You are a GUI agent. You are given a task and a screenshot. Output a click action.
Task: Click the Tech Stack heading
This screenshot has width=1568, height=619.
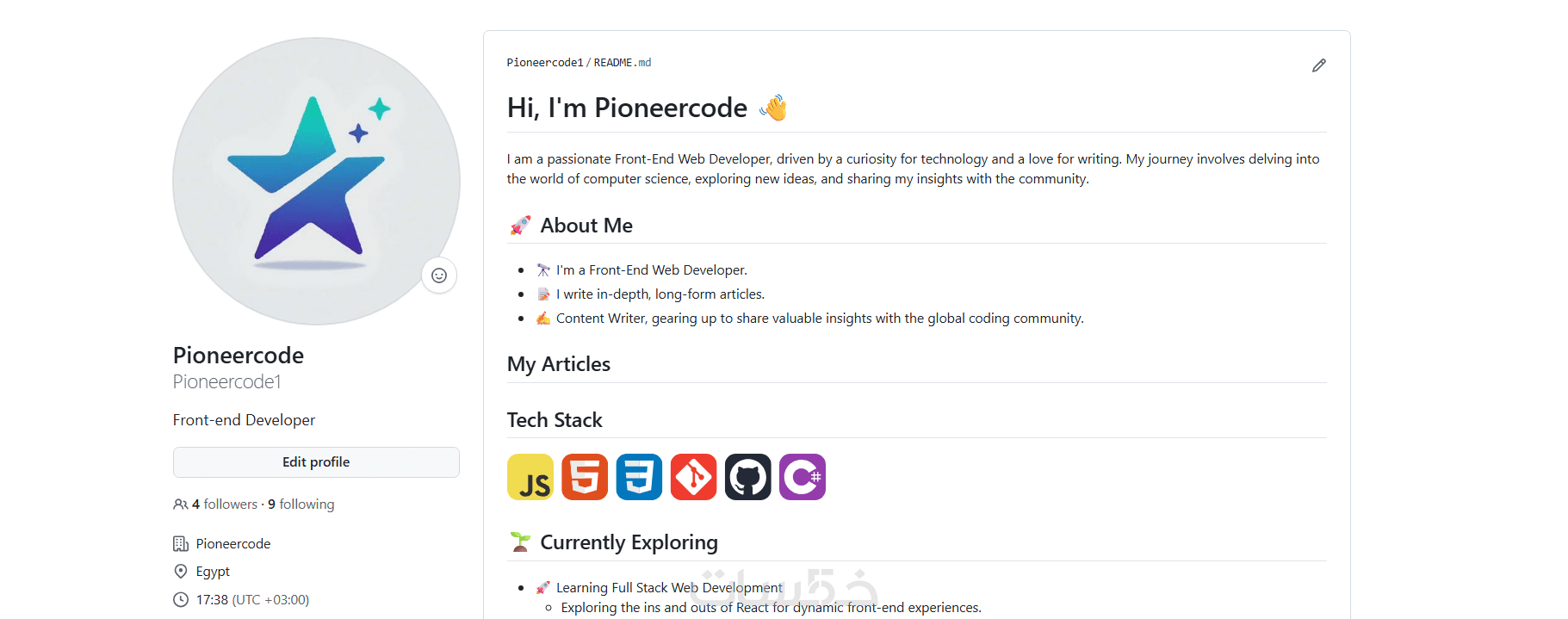click(555, 420)
